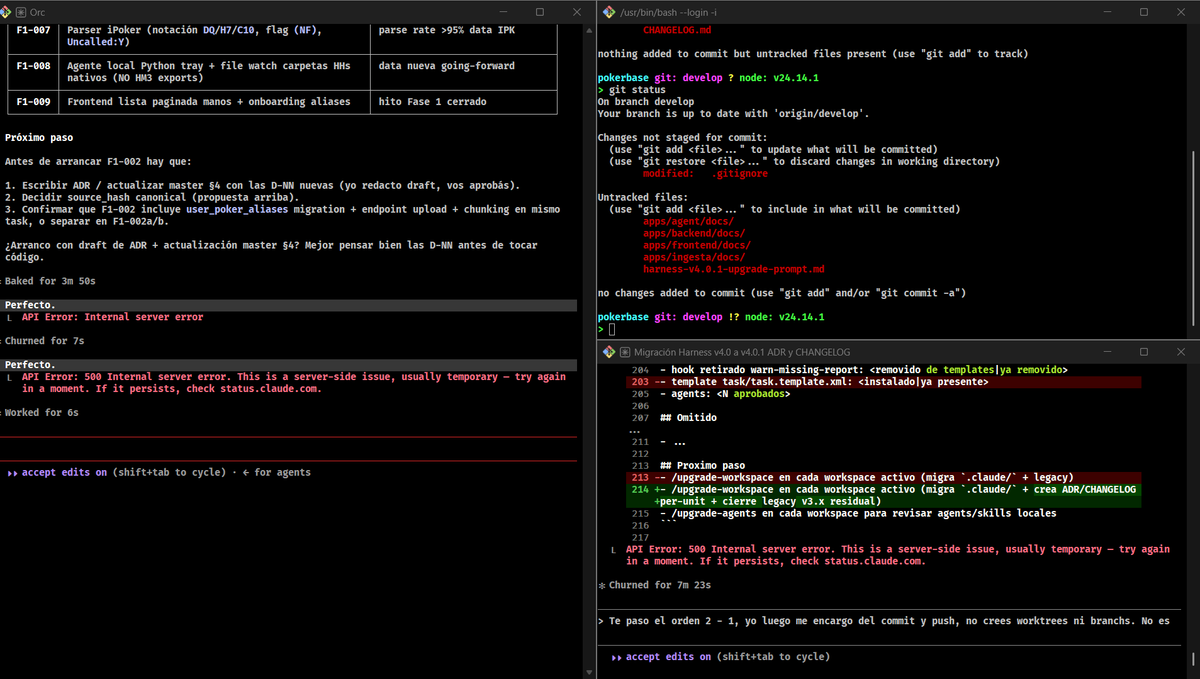1200x679 pixels.
Task: Click diff line number 204
Action: click(640, 370)
